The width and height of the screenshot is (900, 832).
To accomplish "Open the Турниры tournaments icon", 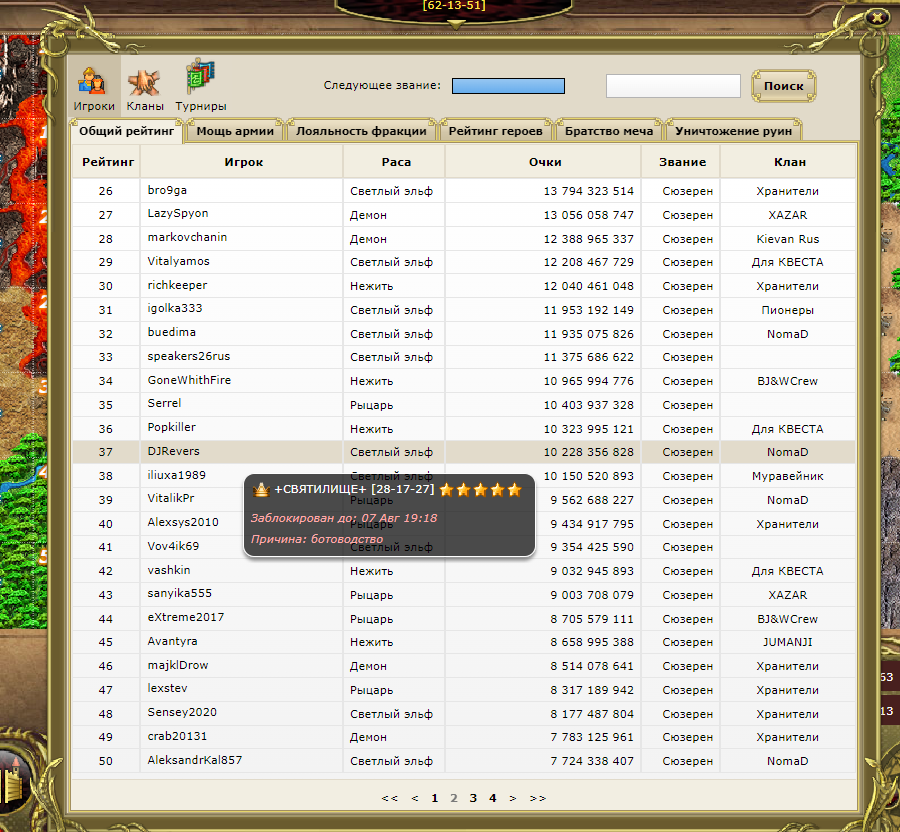I will [x=200, y=87].
